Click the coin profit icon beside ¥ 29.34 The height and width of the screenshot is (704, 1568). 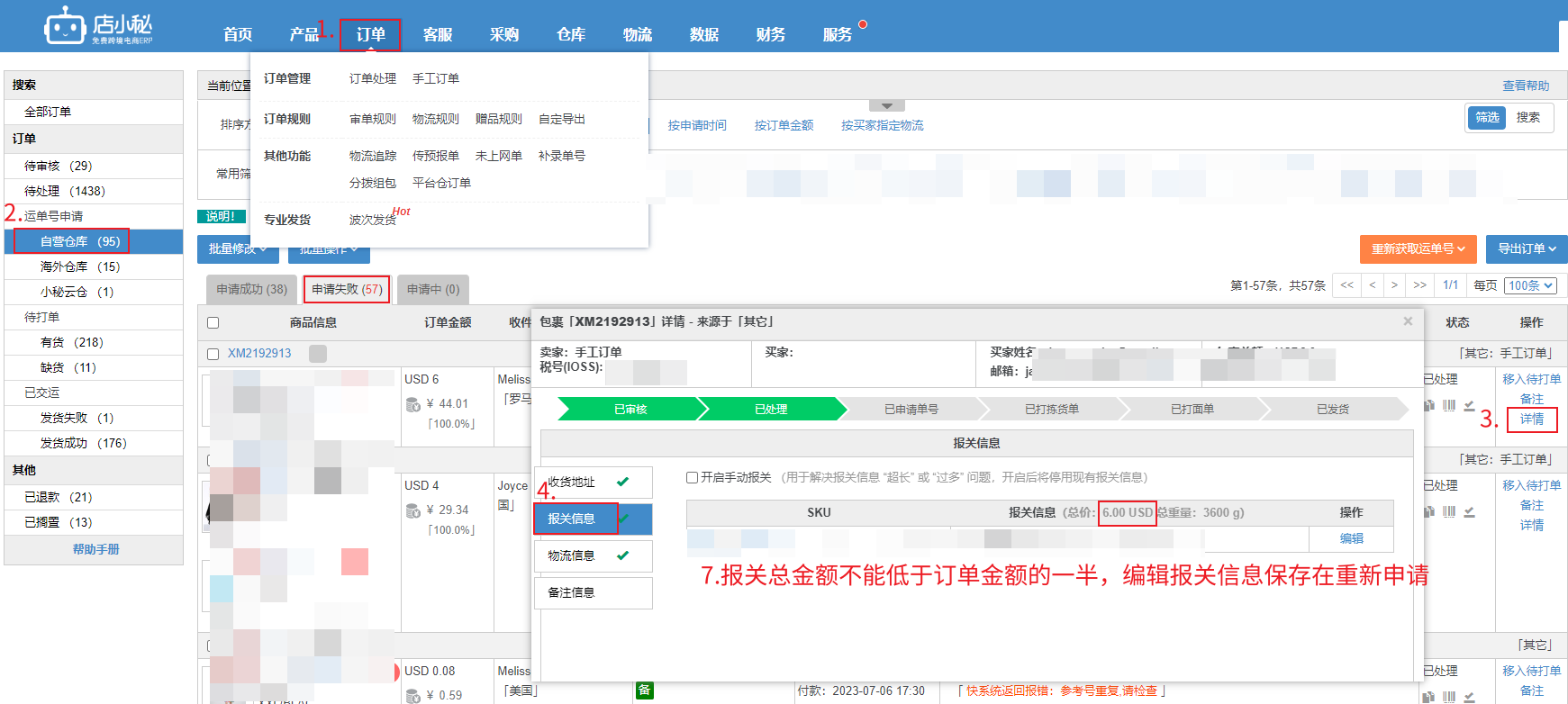tap(413, 510)
